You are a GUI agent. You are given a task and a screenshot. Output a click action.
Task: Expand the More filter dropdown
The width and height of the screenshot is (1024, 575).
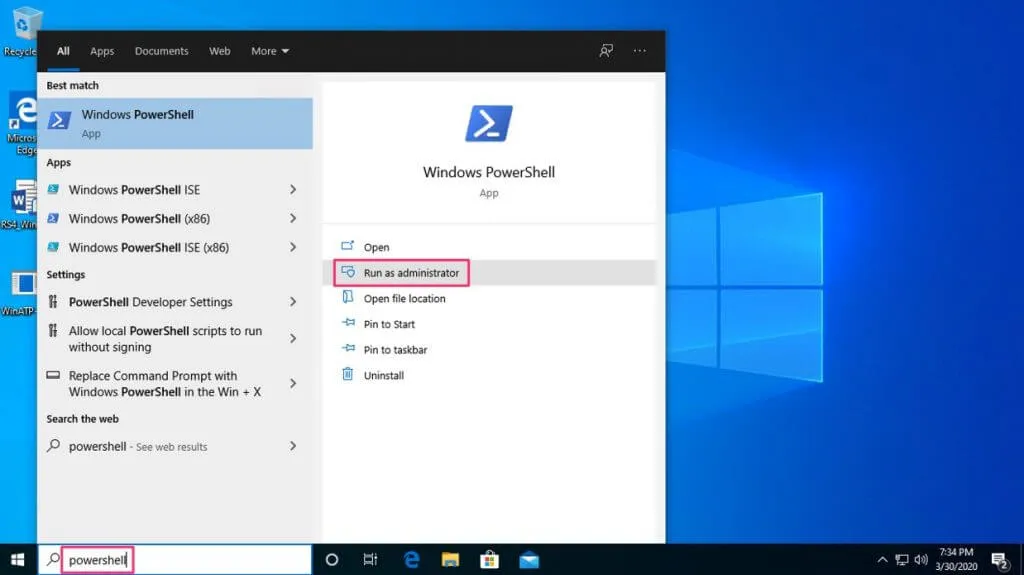(x=270, y=51)
